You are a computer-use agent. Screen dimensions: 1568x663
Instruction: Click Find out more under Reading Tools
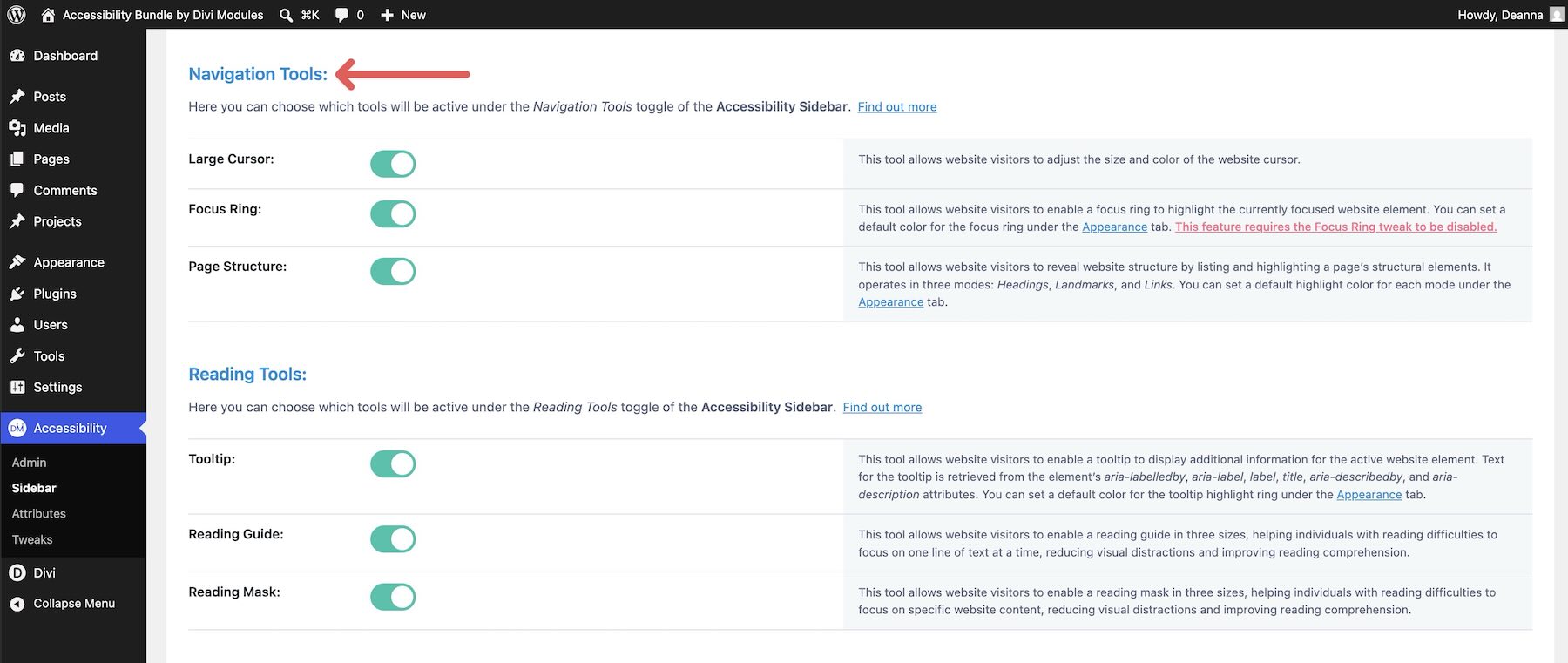[882, 407]
